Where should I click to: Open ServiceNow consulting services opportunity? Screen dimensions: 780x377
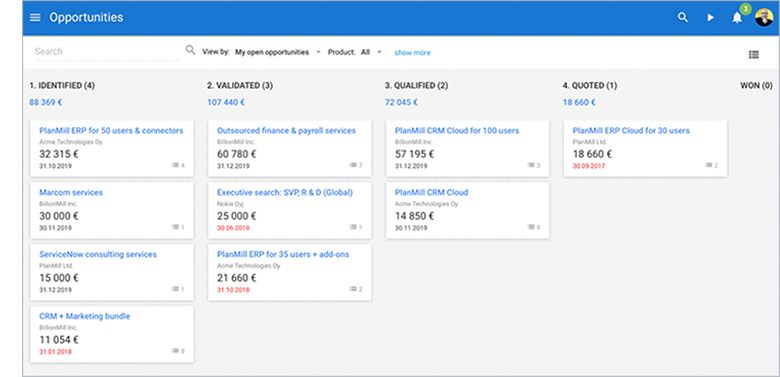point(98,255)
